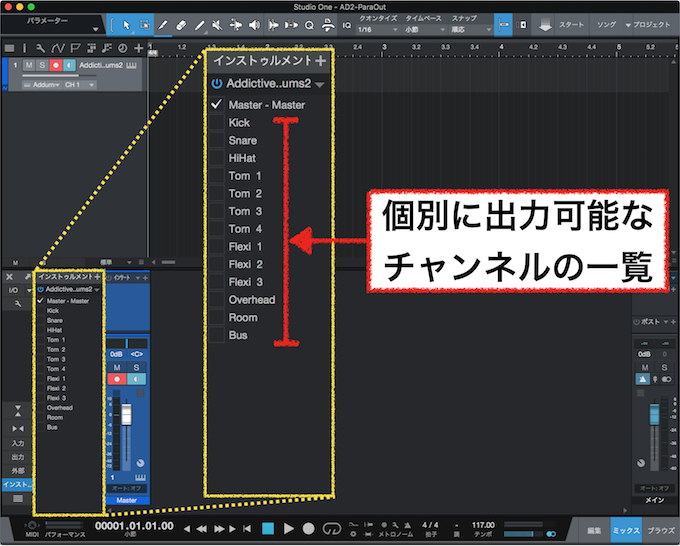This screenshot has height=546, width=680.
Task: Toggle monitor button on track header
Action: 69,65
